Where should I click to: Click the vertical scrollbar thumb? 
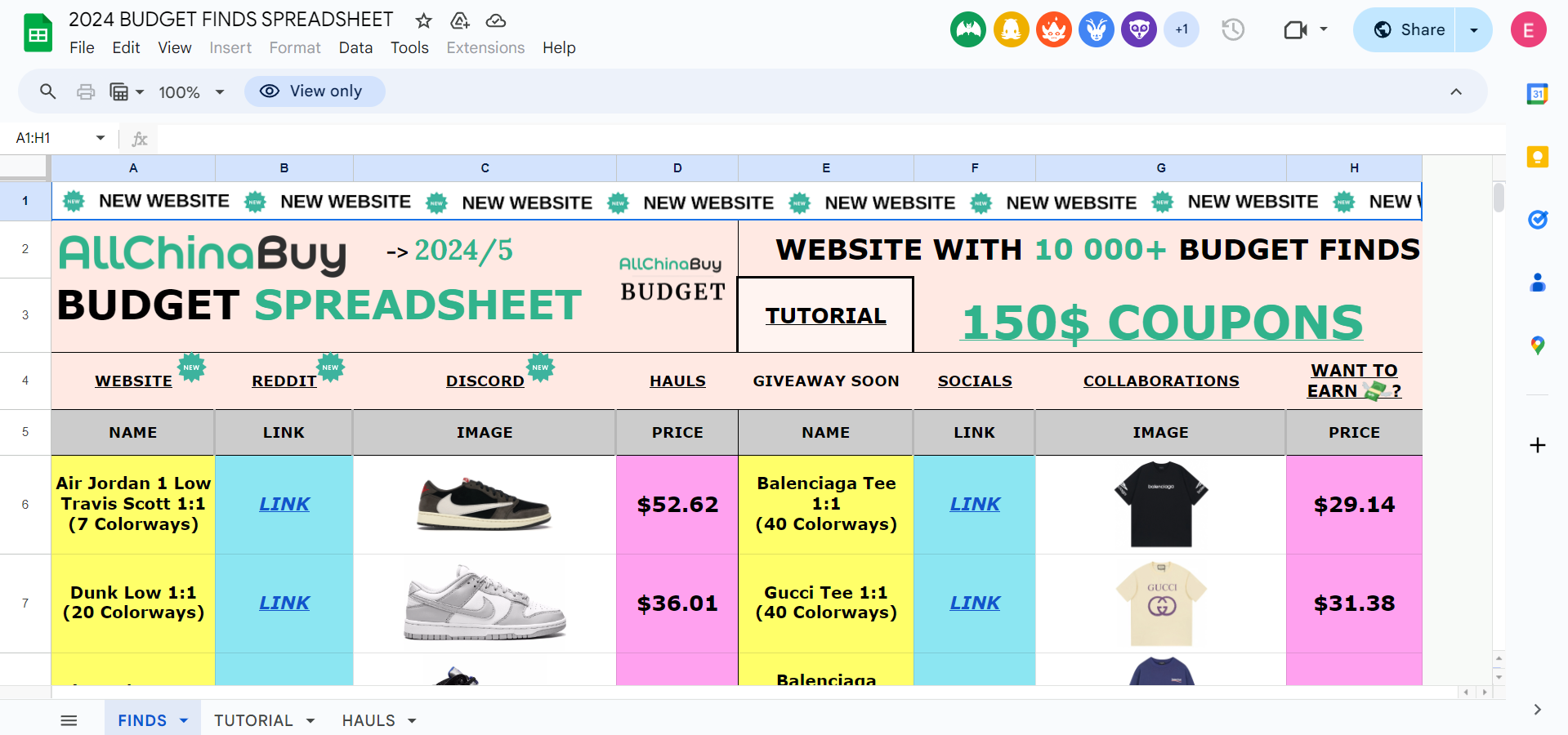tap(1499, 198)
